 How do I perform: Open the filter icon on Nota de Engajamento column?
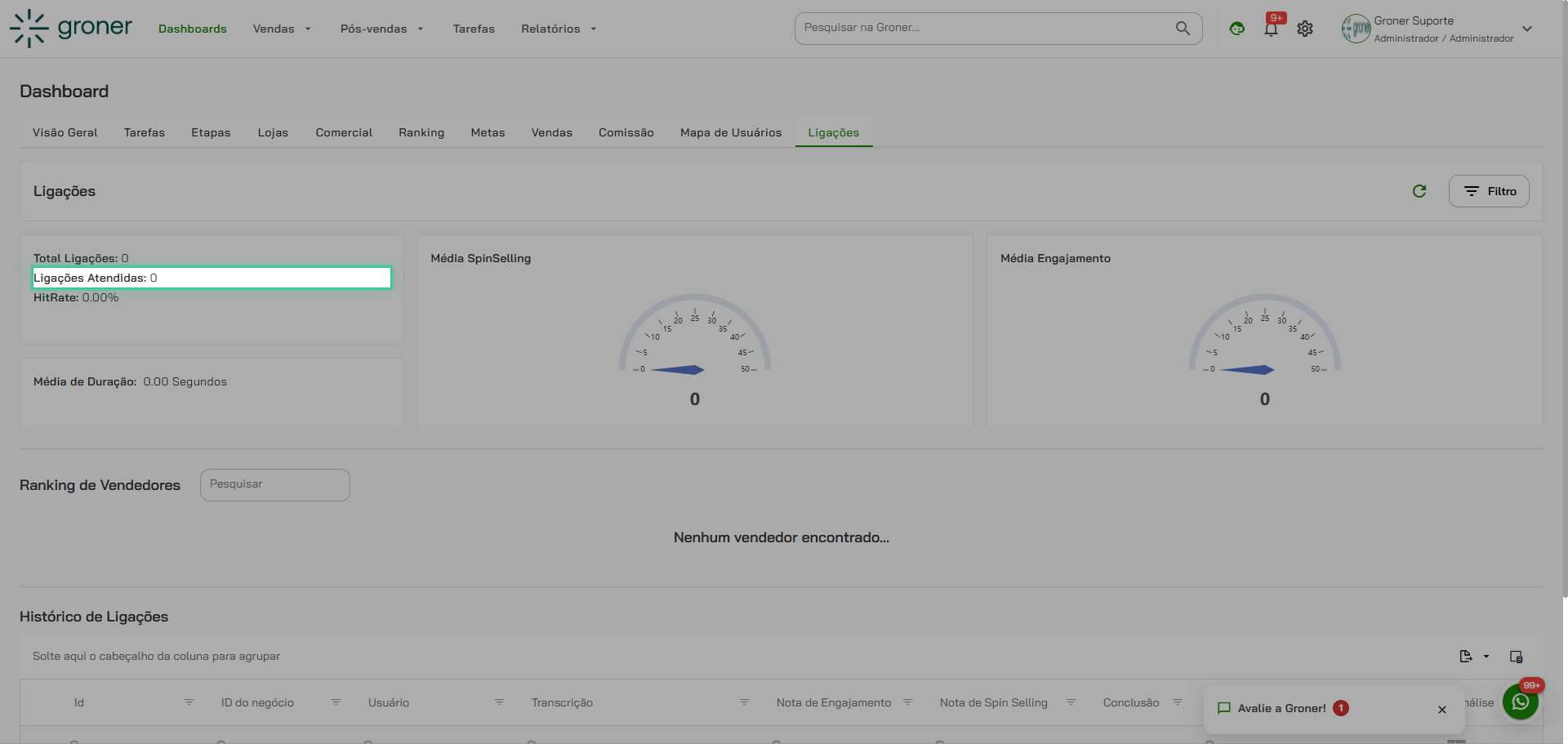907,702
